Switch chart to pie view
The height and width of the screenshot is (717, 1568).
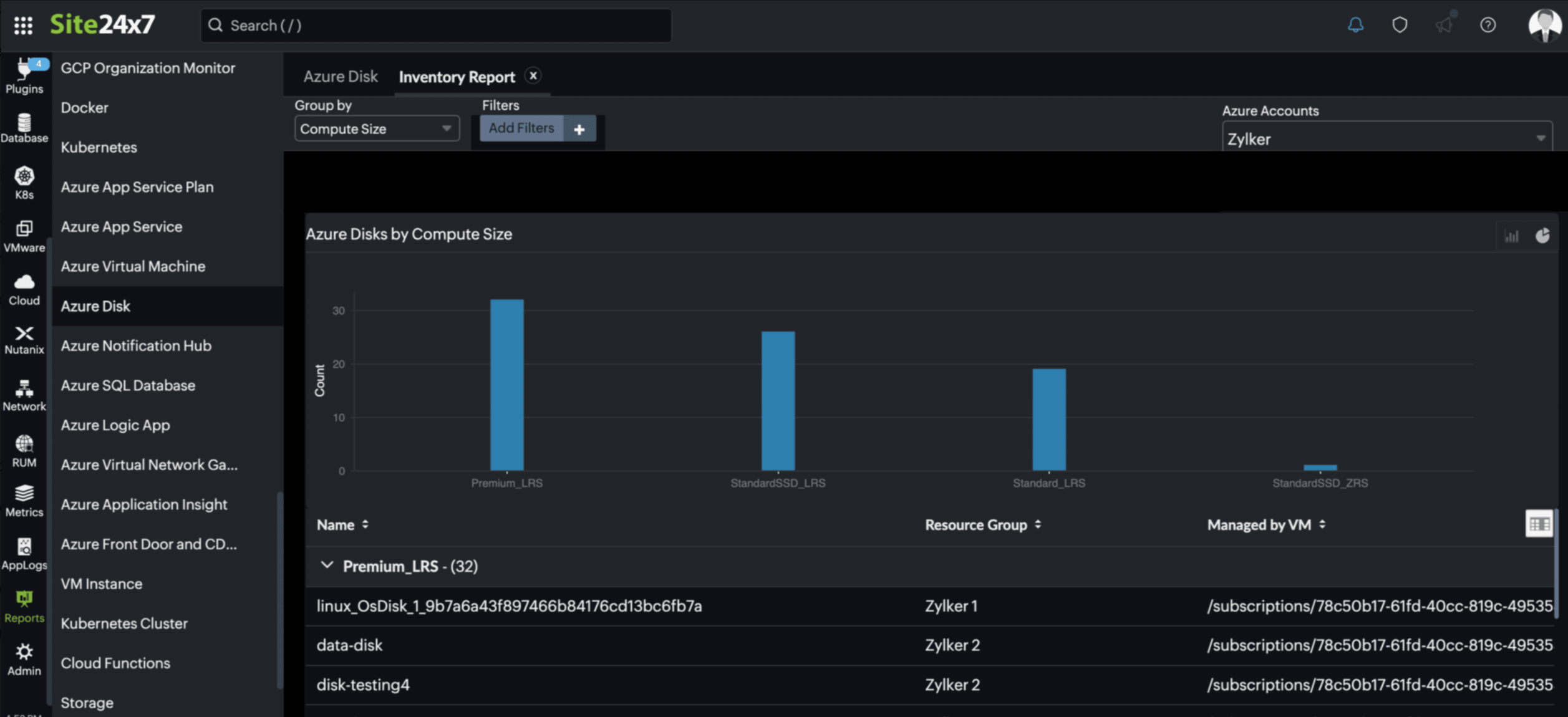pos(1542,236)
